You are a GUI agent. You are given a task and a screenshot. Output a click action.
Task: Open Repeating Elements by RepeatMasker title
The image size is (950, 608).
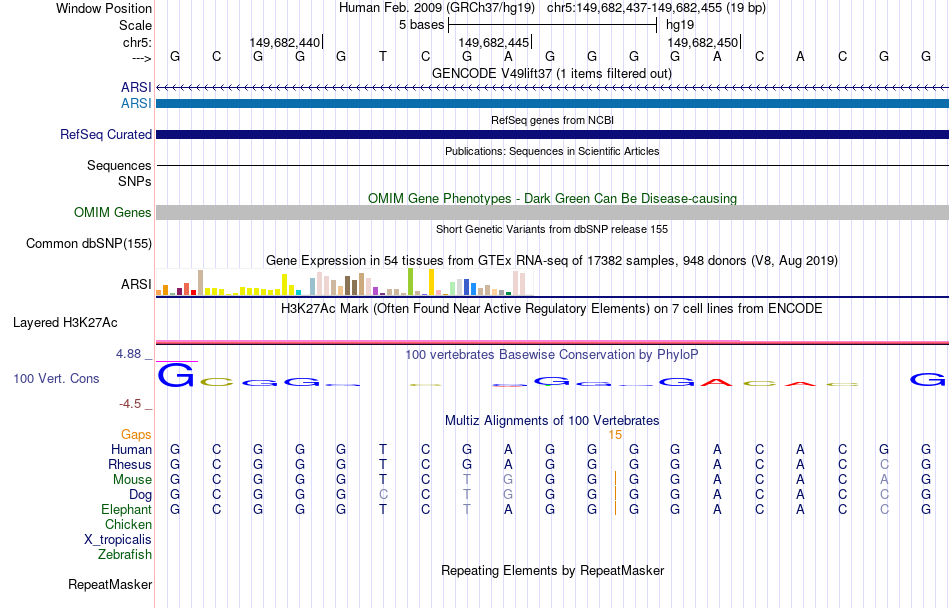(x=552, y=570)
